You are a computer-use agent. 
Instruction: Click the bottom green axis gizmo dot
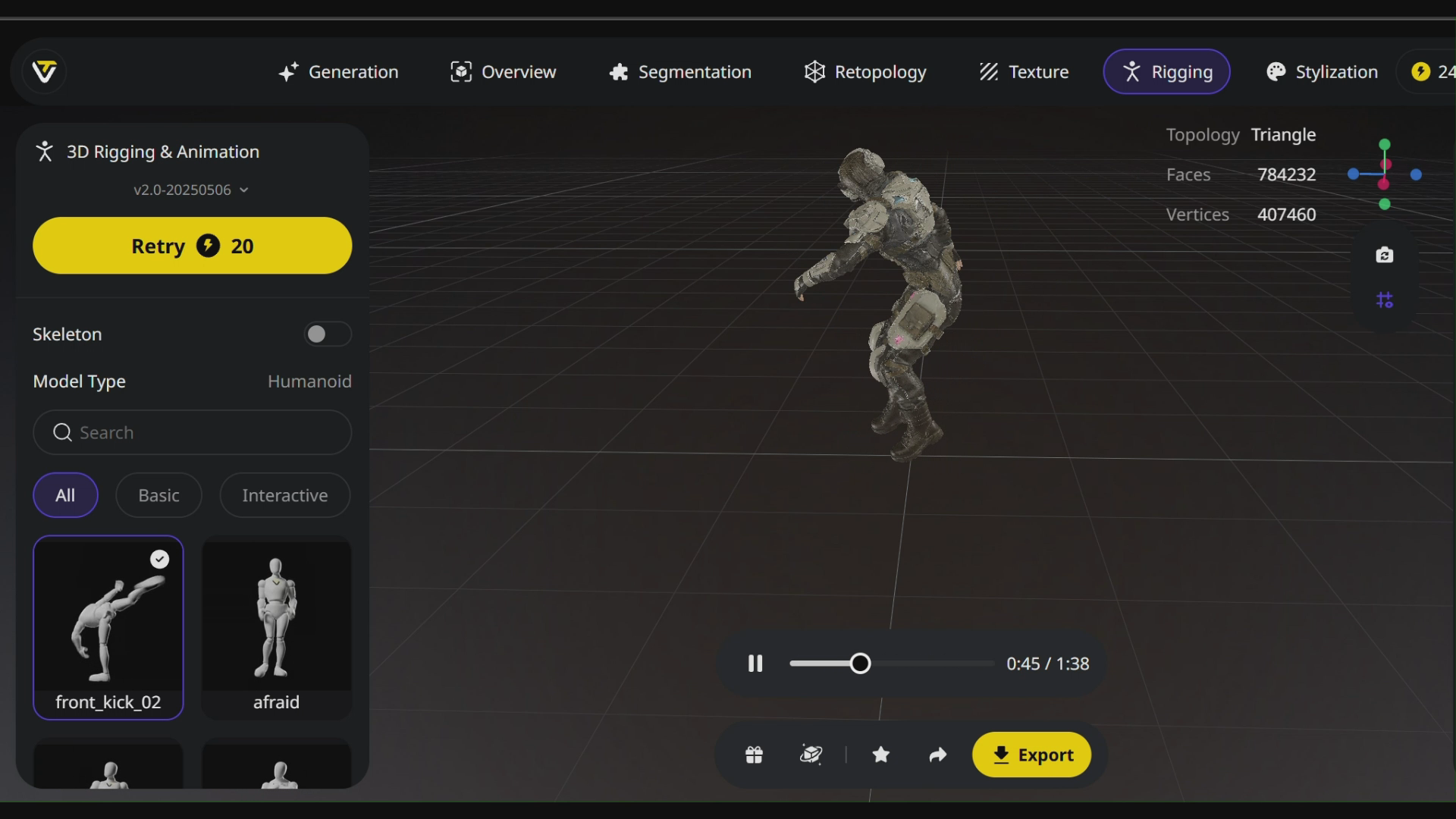click(x=1385, y=204)
